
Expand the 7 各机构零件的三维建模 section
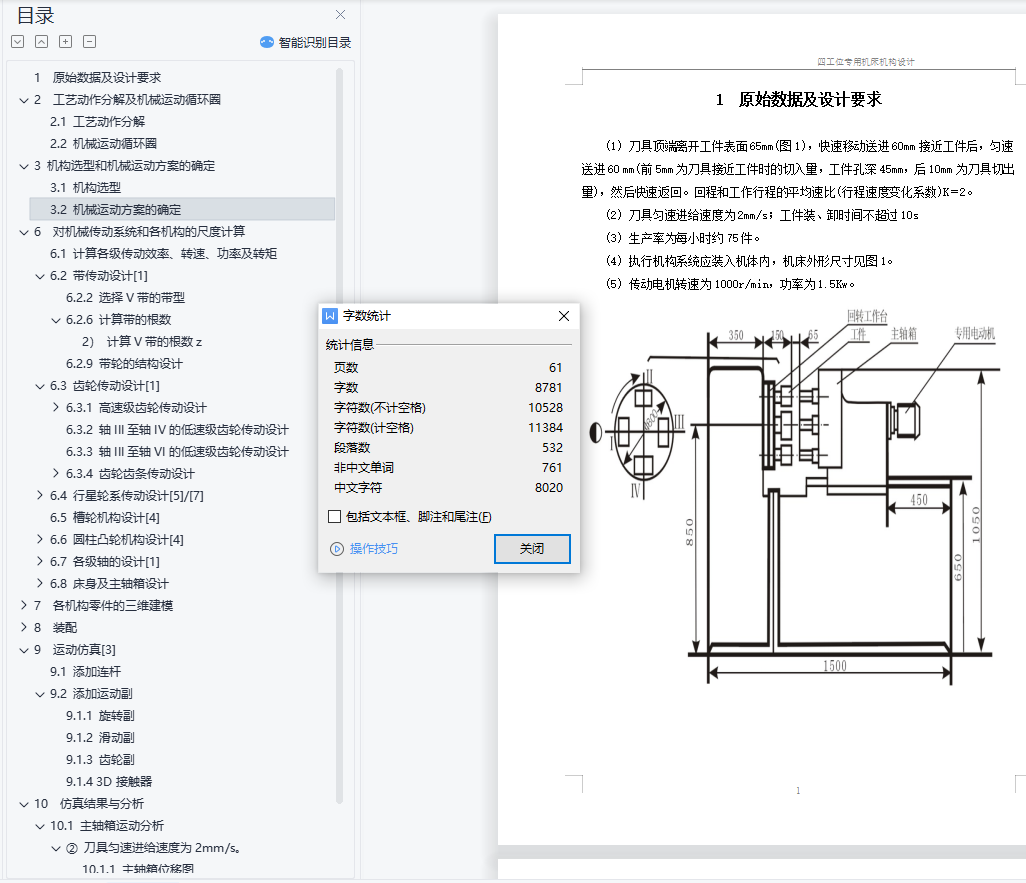click(x=24, y=606)
